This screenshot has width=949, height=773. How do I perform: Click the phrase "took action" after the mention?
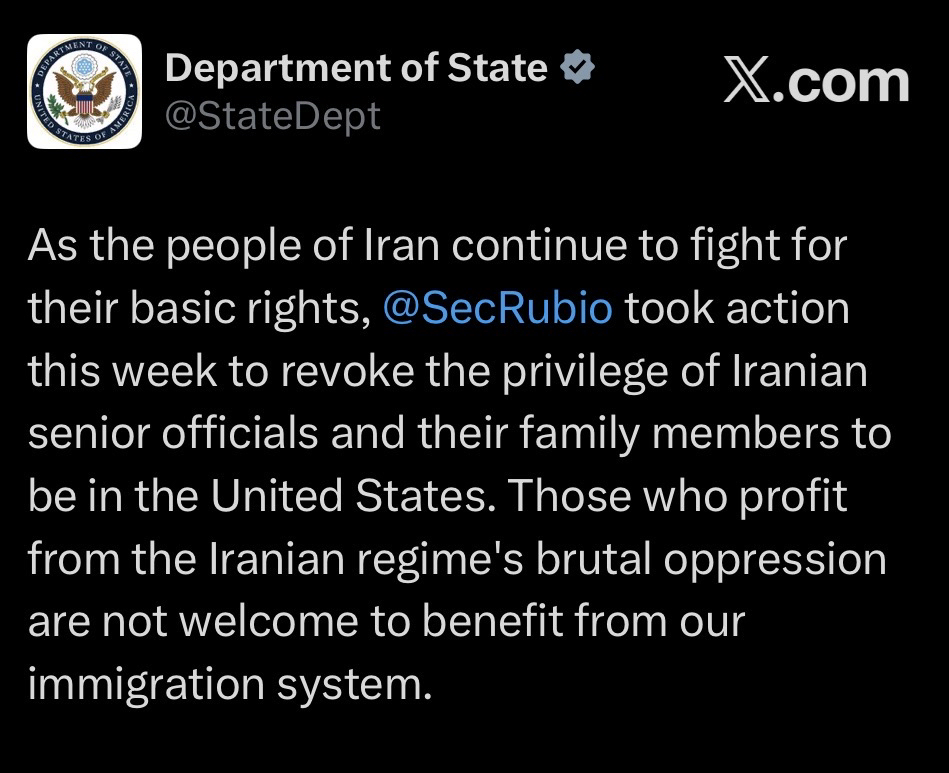[737, 309]
